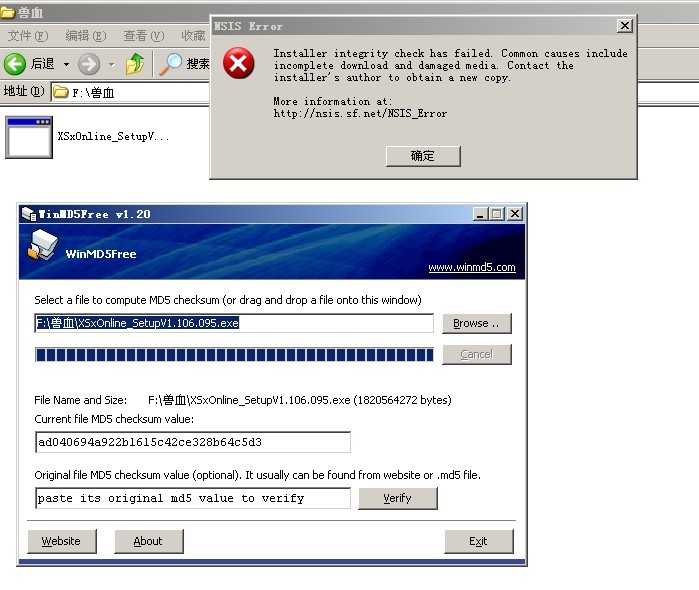Click the WinMD5Free logo icon in banner
The height and width of the screenshot is (590, 699).
[42, 248]
